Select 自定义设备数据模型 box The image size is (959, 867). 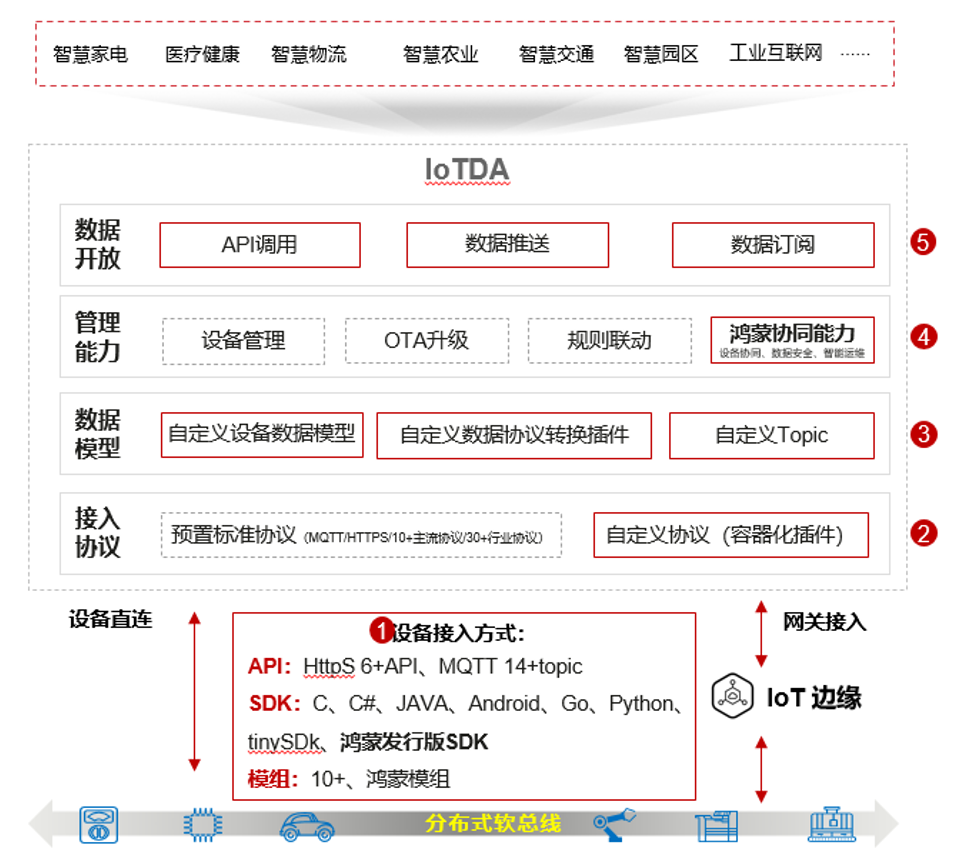tap(262, 435)
